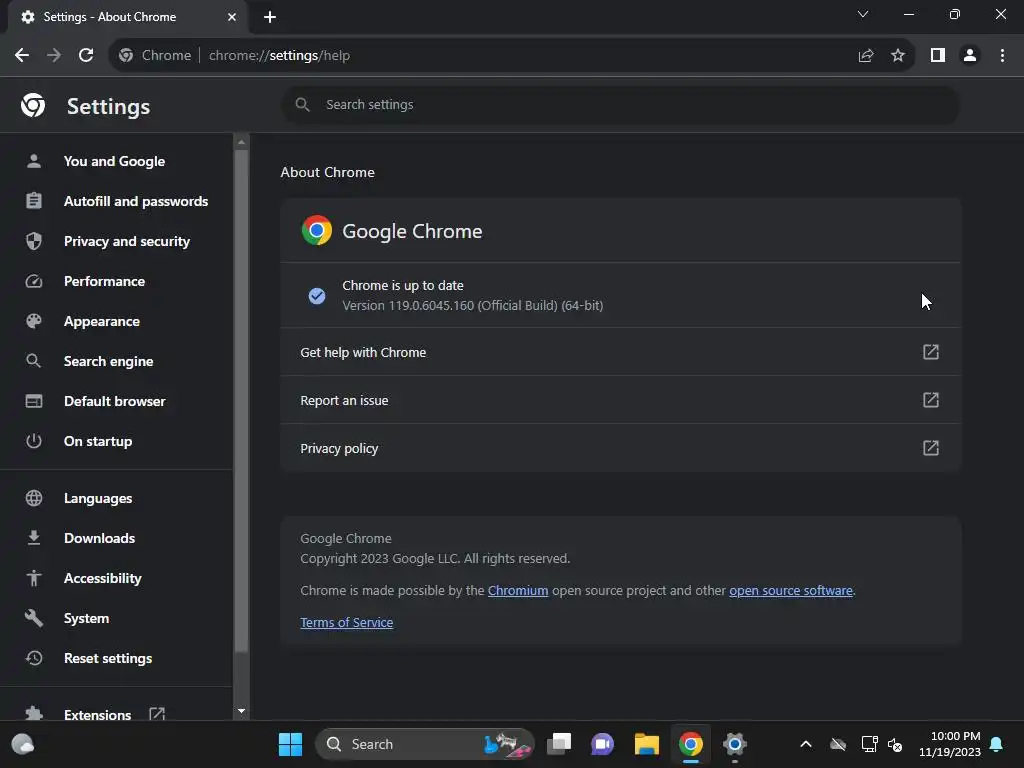Open the Windows Start menu
This screenshot has width=1024, height=768.
click(x=290, y=744)
